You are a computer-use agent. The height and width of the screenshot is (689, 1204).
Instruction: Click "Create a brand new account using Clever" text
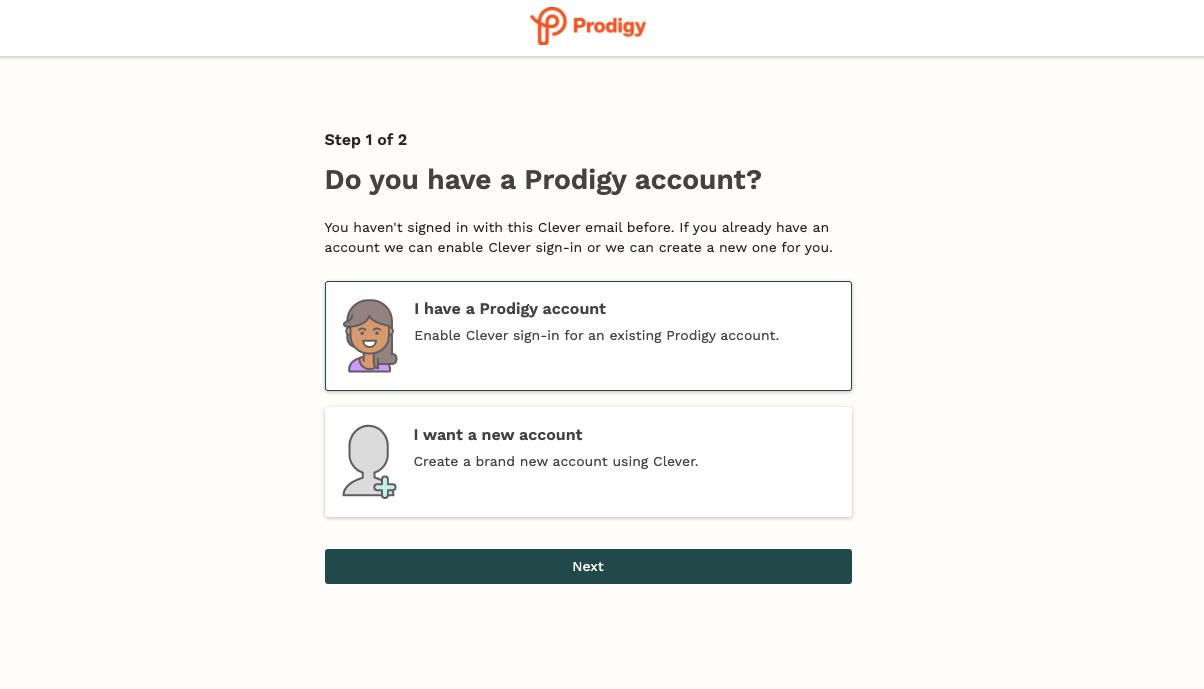tap(555, 462)
